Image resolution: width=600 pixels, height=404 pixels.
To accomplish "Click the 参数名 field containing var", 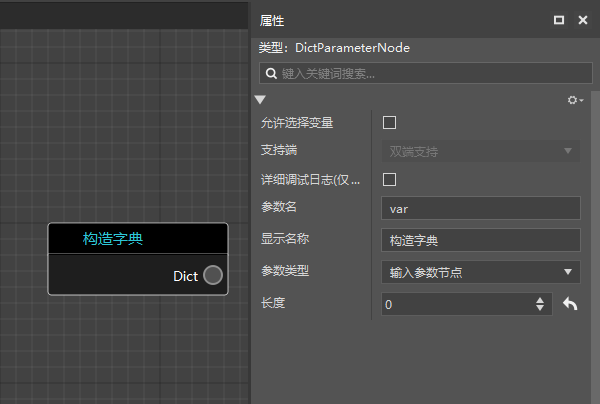I will (x=481, y=208).
